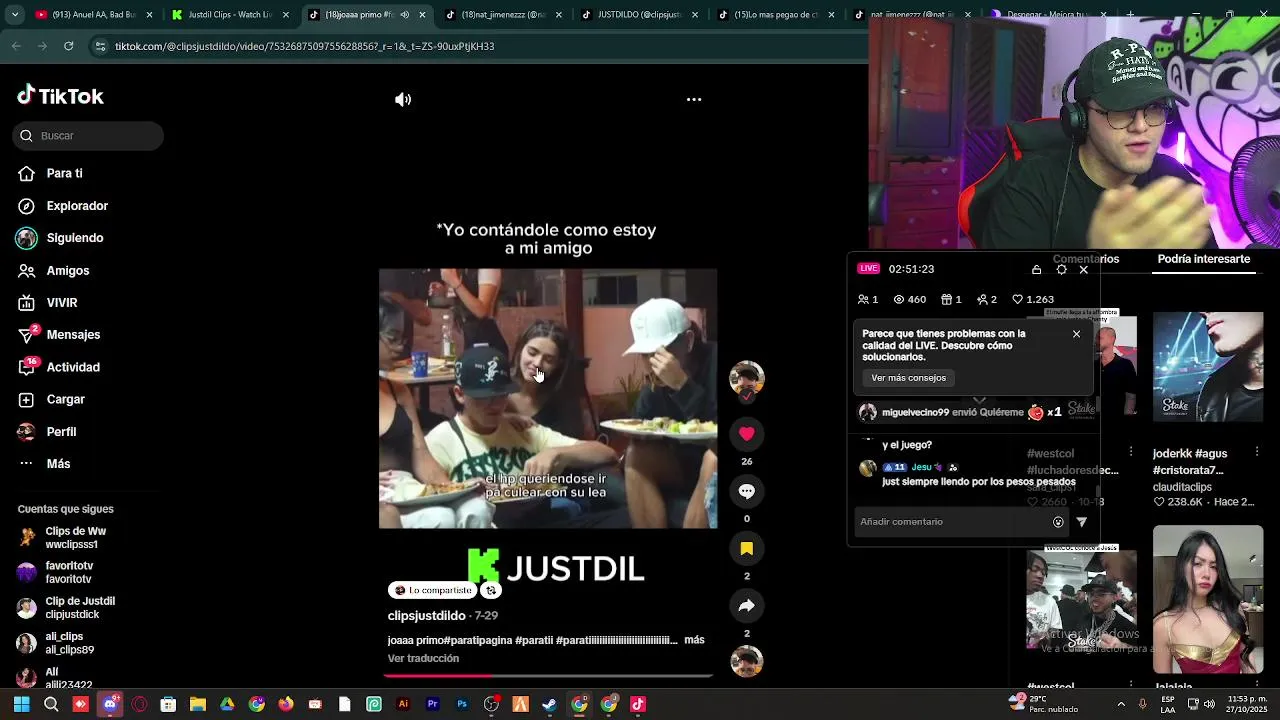This screenshot has width=1280, height=720.
Task: Switch to Anuel AA YouTube tab
Action: tap(92, 15)
